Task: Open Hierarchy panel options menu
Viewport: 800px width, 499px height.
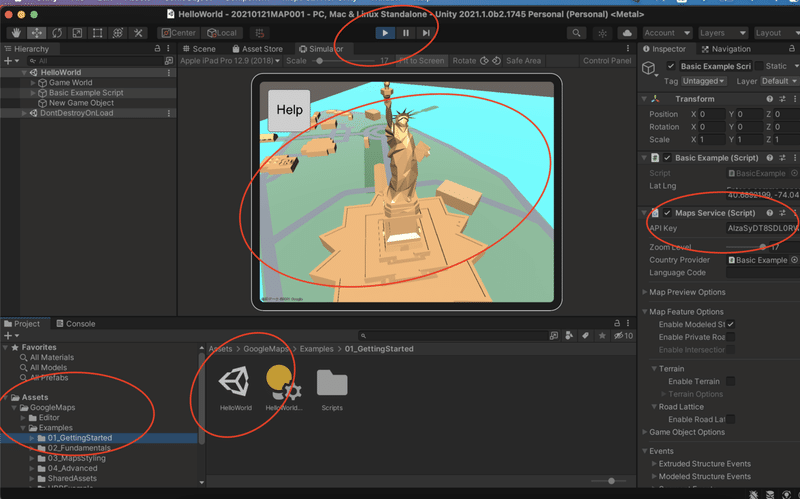Action: click(168, 48)
